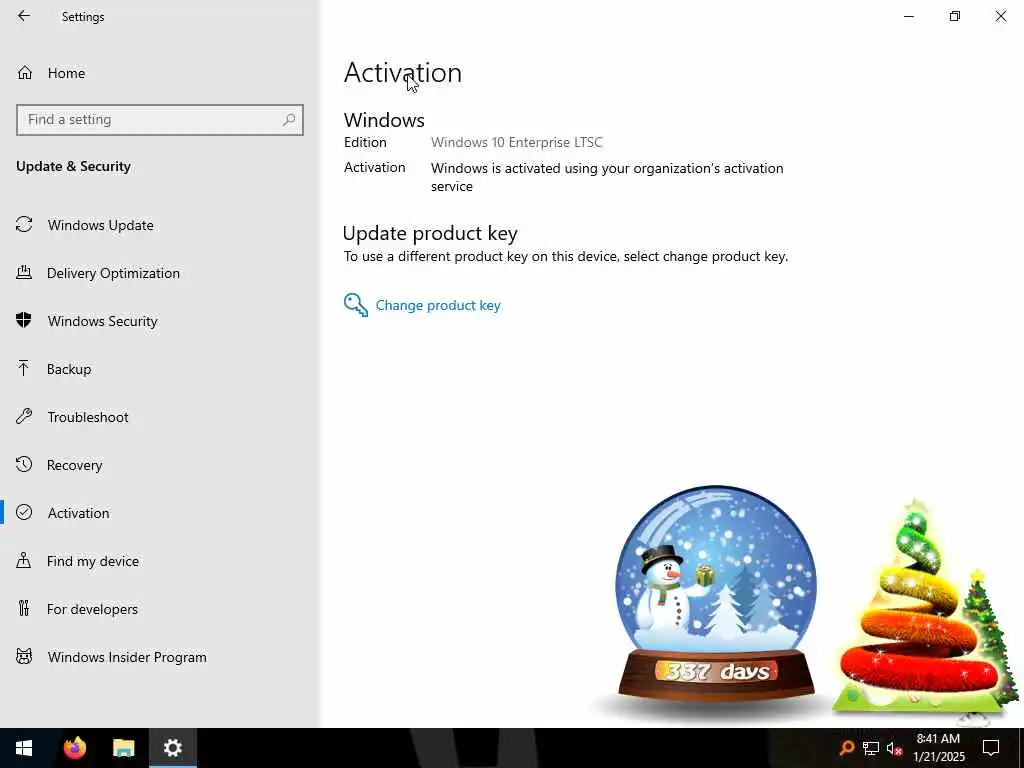The height and width of the screenshot is (768, 1024).
Task: Select the Windows 10 Enterprise LTSC edition text
Action: (517, 142)
